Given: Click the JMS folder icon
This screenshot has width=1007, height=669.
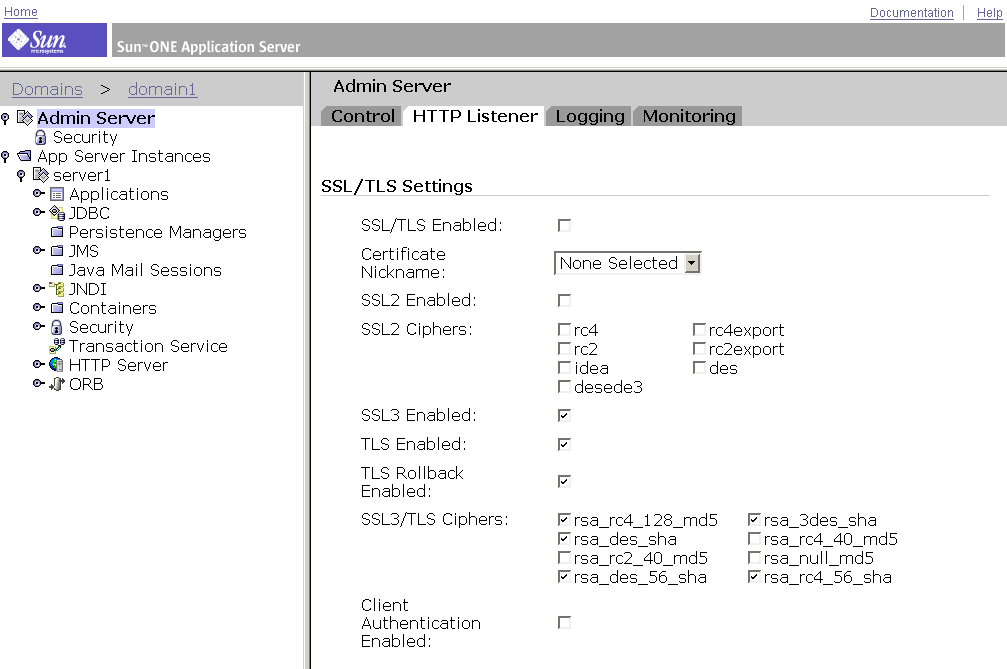Looking at the screenshot, I should point(57,251).
